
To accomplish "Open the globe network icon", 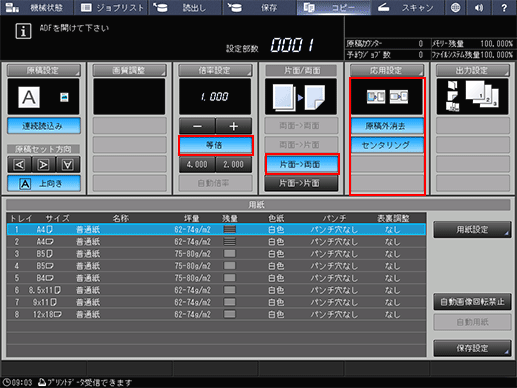I will (455, 8).
